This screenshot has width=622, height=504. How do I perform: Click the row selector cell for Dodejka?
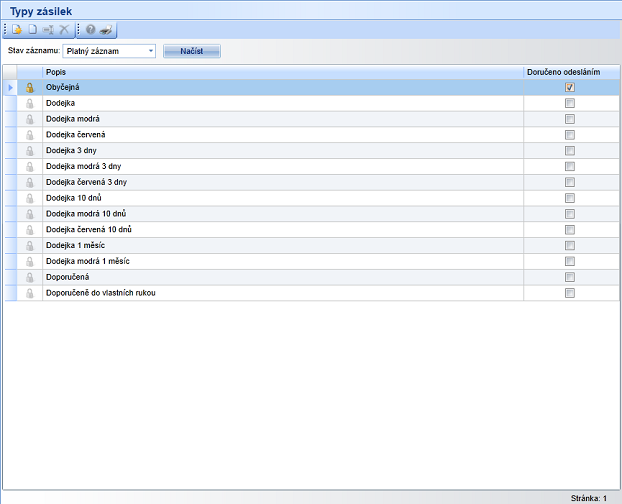point(10,103)
